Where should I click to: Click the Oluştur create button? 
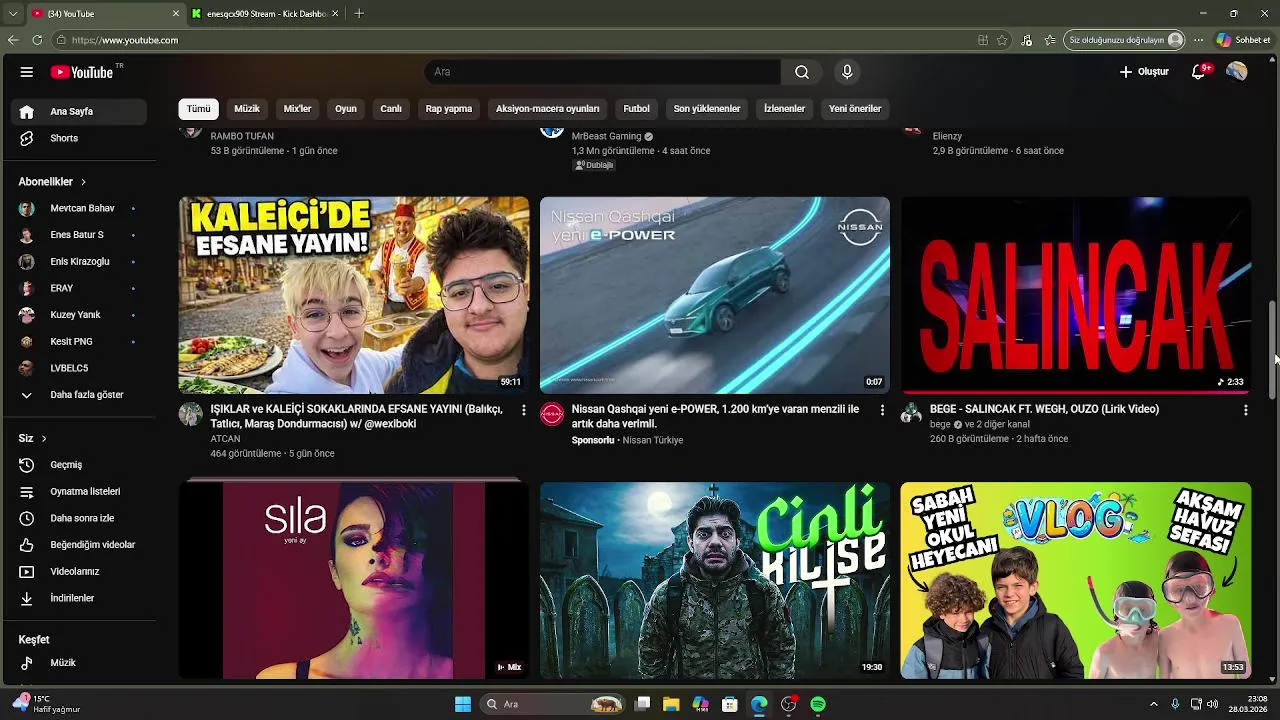(x=1144, y=72)
